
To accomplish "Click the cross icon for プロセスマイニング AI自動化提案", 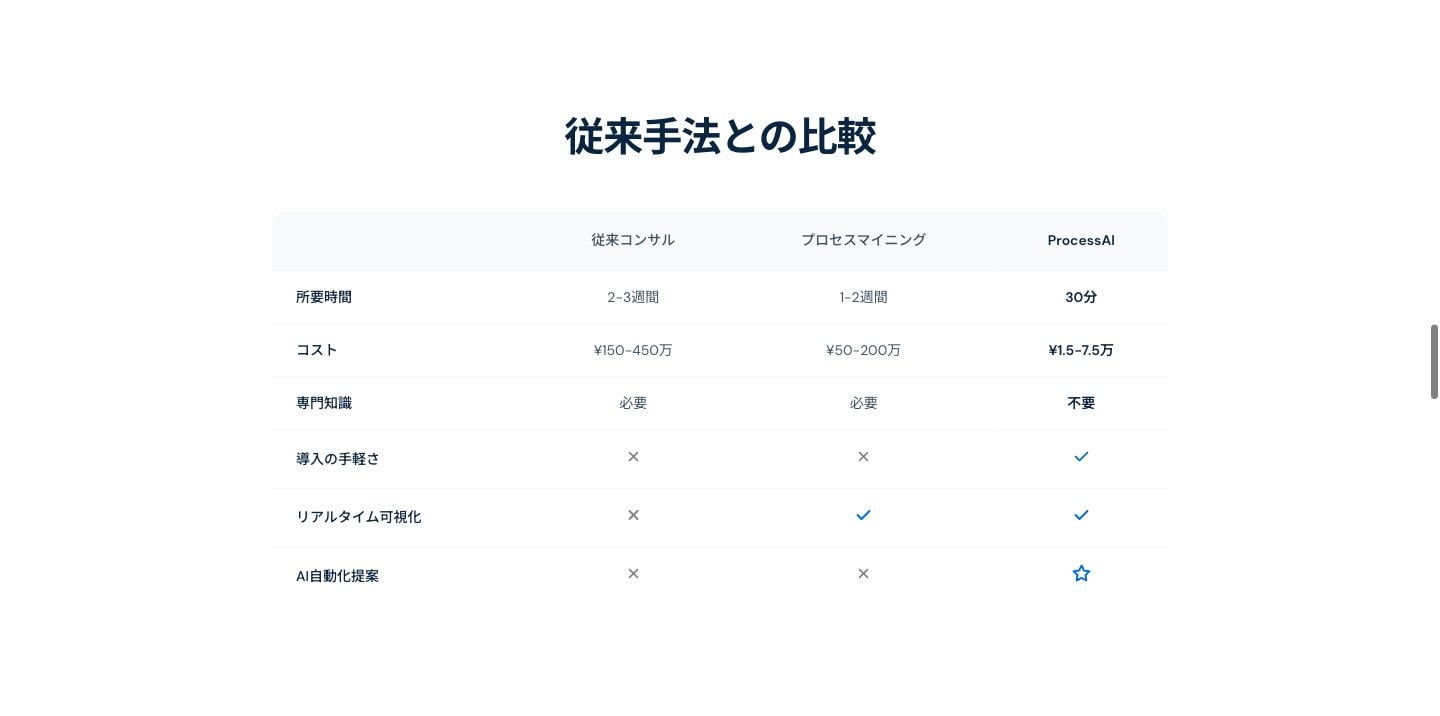I will click(863, 573).
